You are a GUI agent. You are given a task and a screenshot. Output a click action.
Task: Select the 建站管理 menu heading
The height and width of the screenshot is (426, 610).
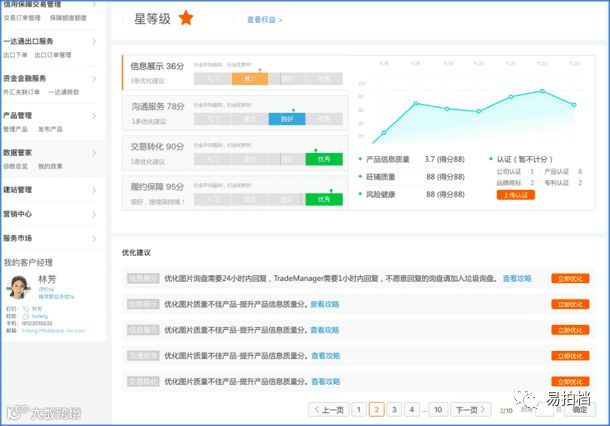pos(18,190)
